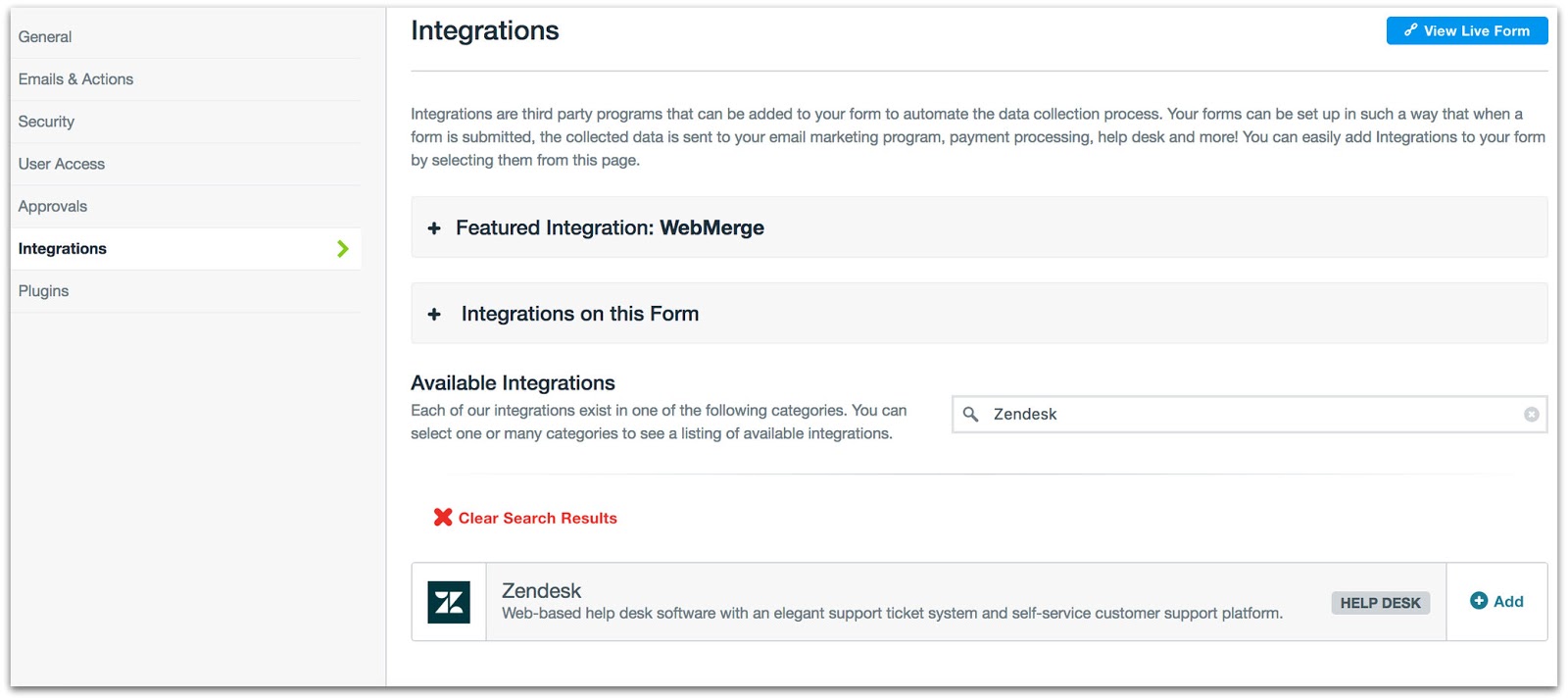1568x700 pixels.
Task: Click the plus icon beside Featured Integration
Action: (434, 228)
